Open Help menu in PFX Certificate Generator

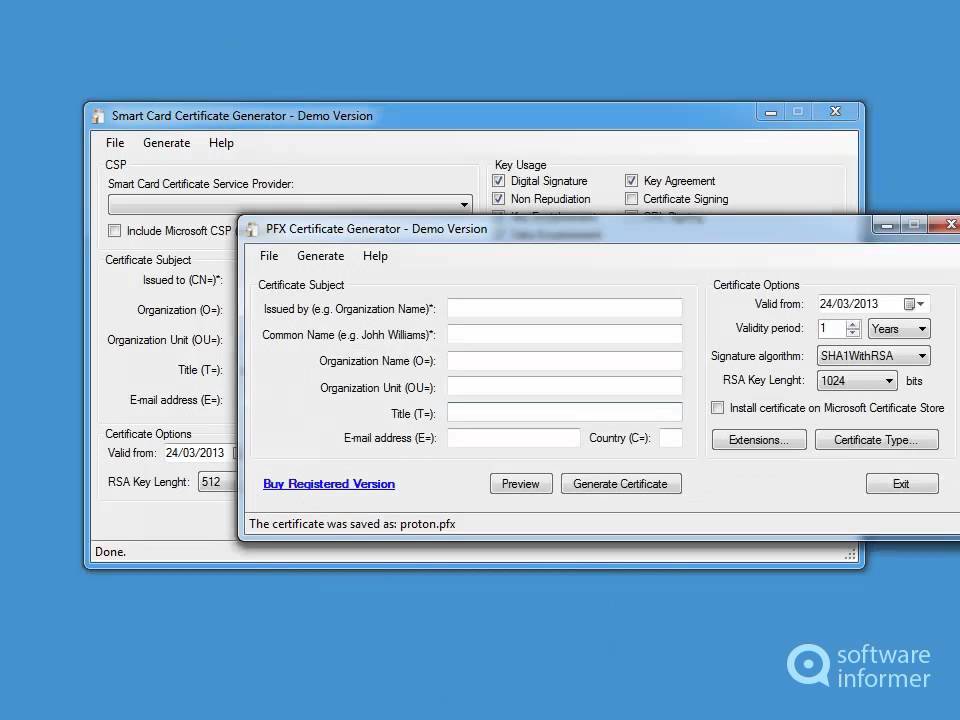pyautogui.click(x=375, y=256)
